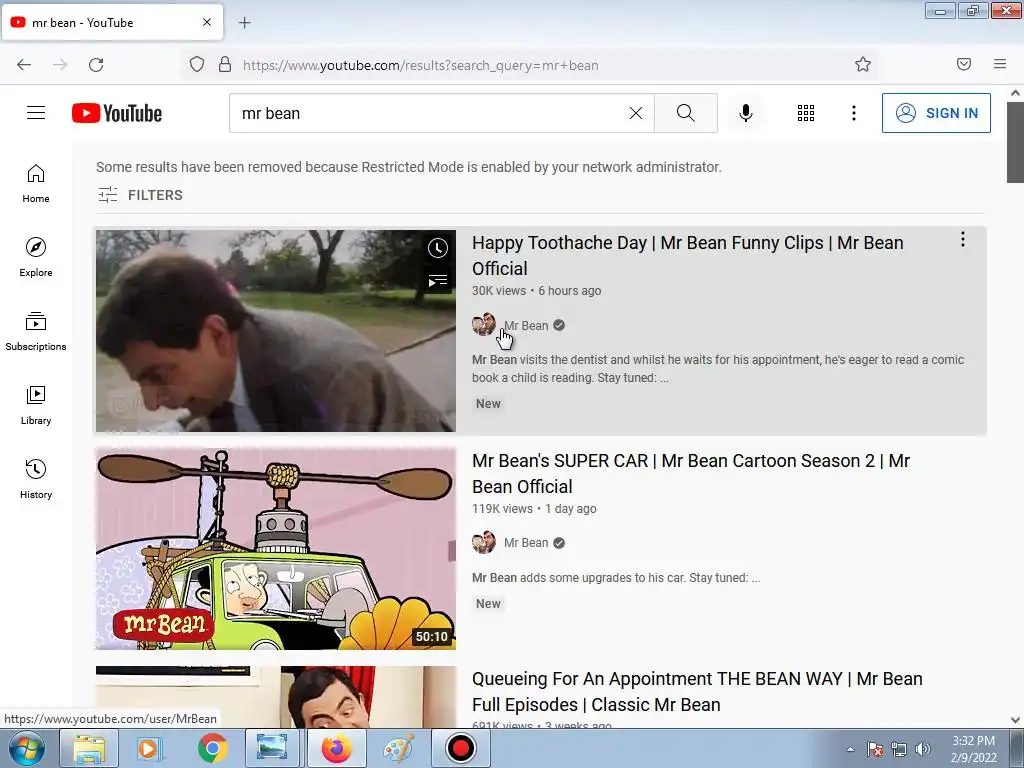Open a new browser tab
The image size is (1024, 768).
click(x=244, y=23)
